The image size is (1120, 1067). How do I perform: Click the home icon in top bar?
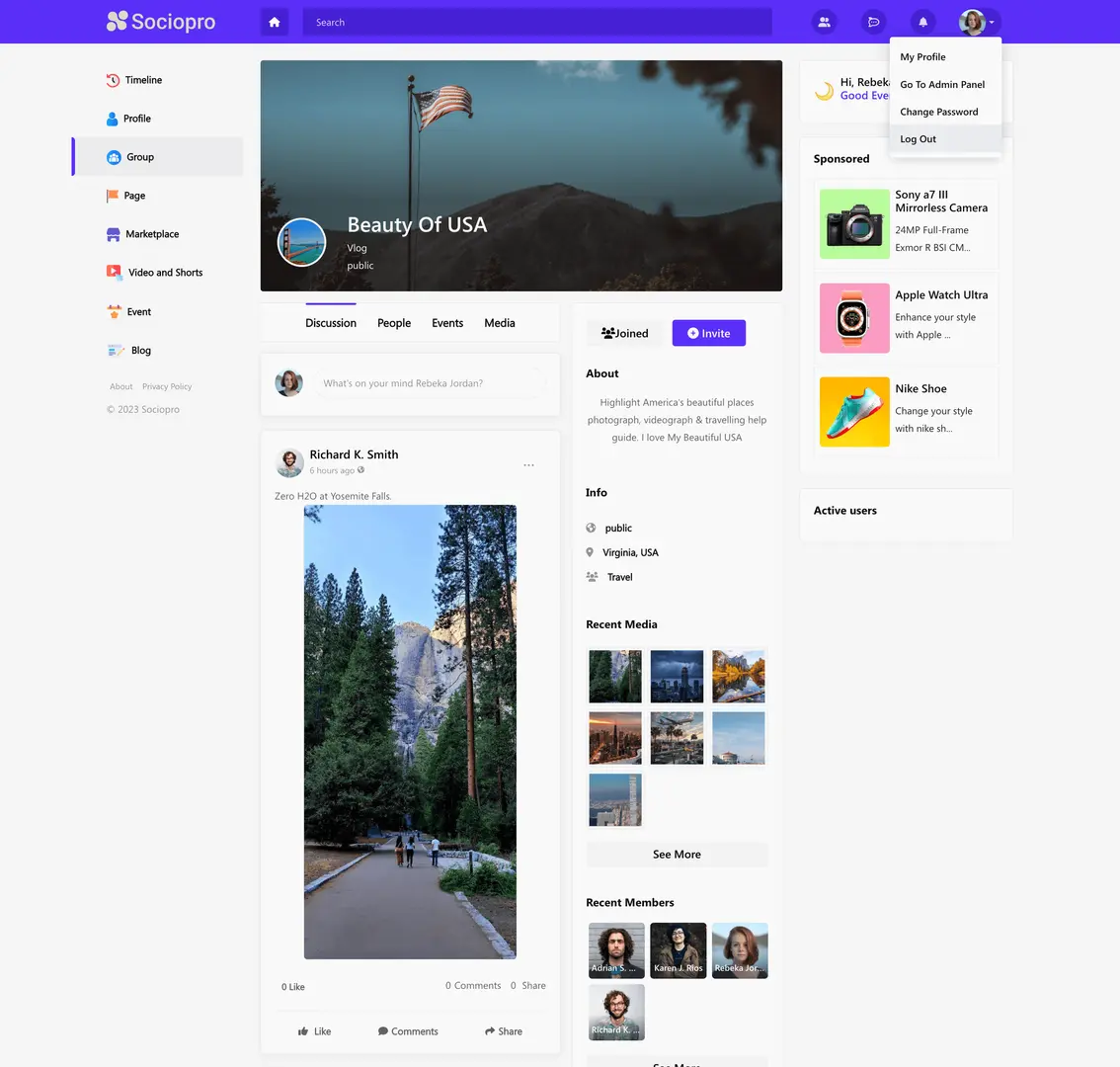(275, 22)
